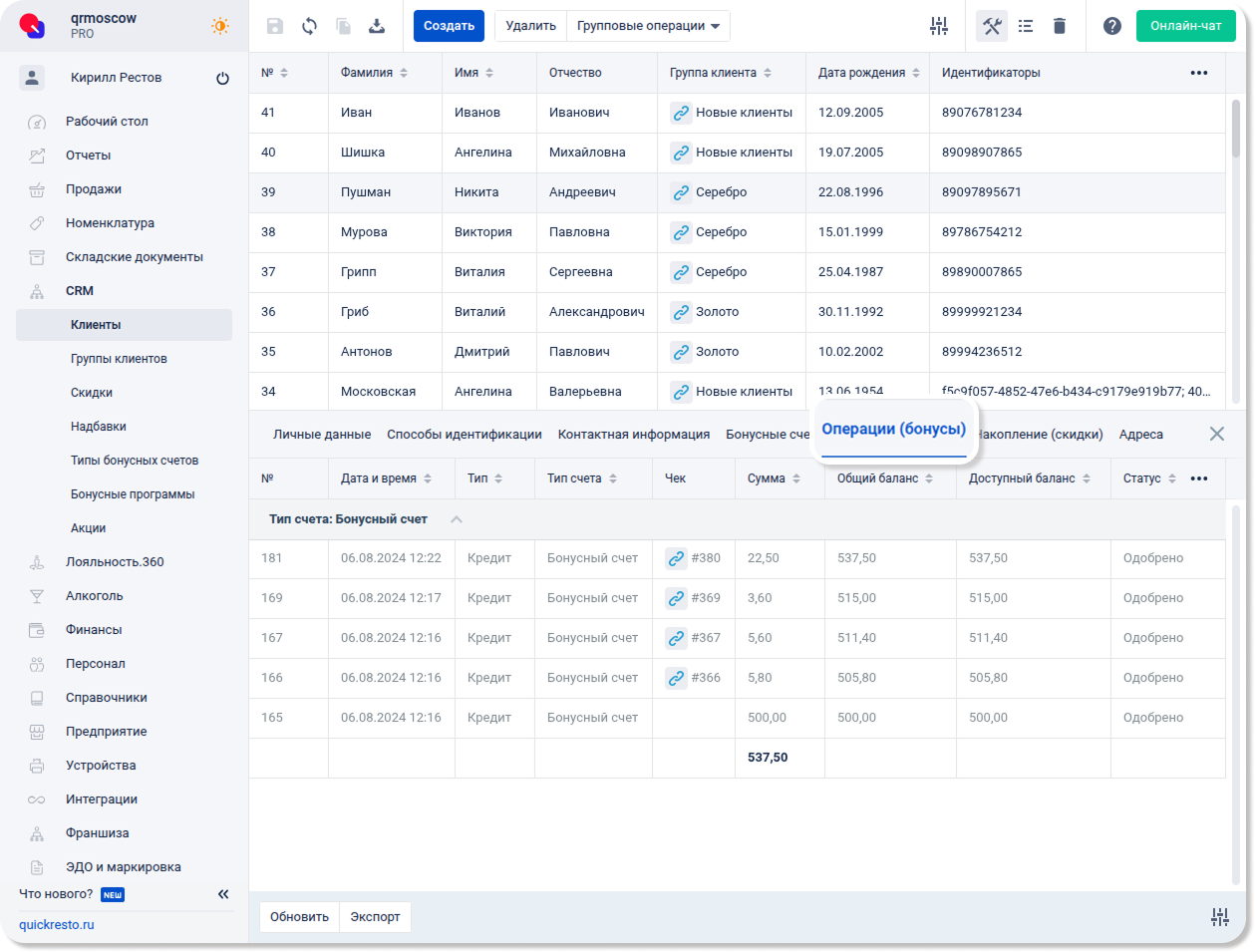
Task: Click the trash bin icon in toolbar
Action: pos(1060,26)
